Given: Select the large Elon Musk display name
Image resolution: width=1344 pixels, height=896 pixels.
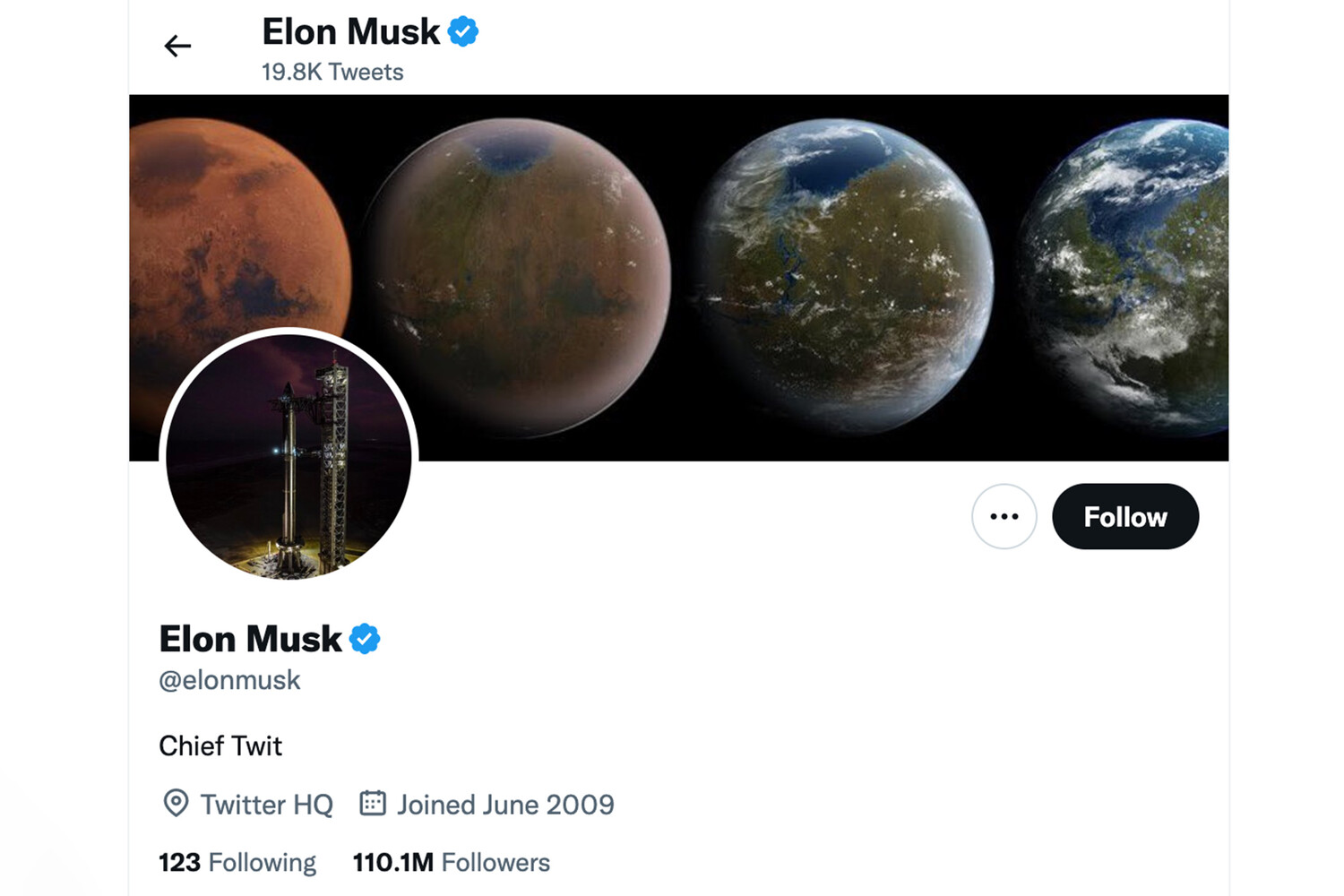Looking at the screenshot, I should click(250, 639).
